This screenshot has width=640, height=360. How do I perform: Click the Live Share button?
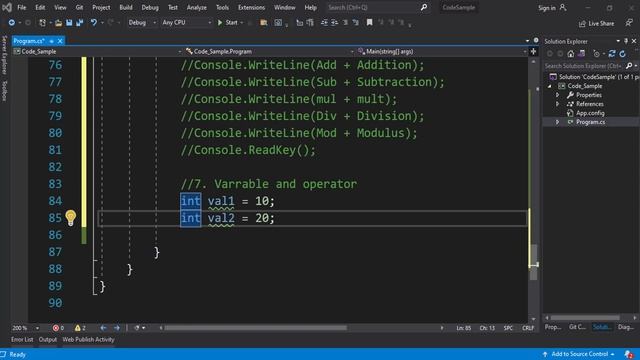(x=596, y=24)
